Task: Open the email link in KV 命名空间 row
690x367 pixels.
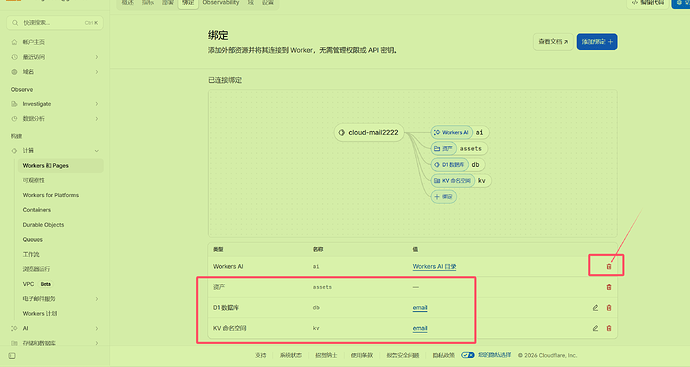Action: pyautogui.click(x=420, y=328)
